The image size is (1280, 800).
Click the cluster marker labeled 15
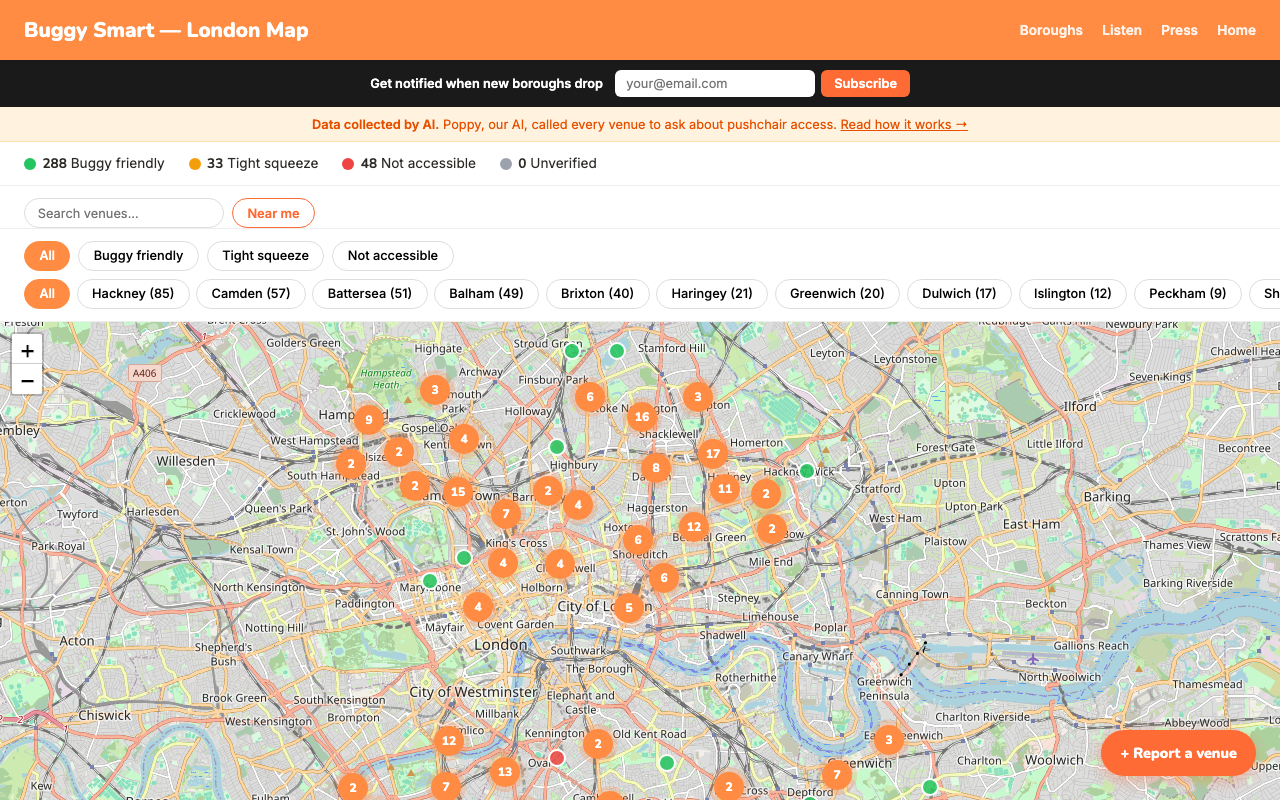tap(458, 491)
